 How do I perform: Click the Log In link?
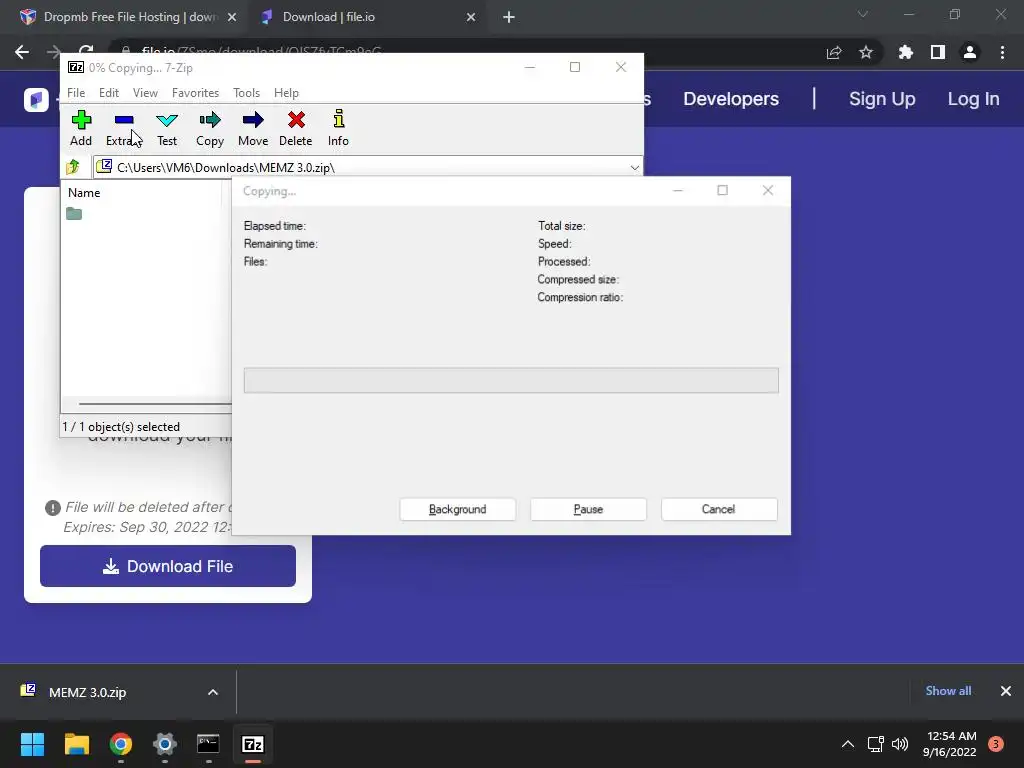(x=973, y=99)
